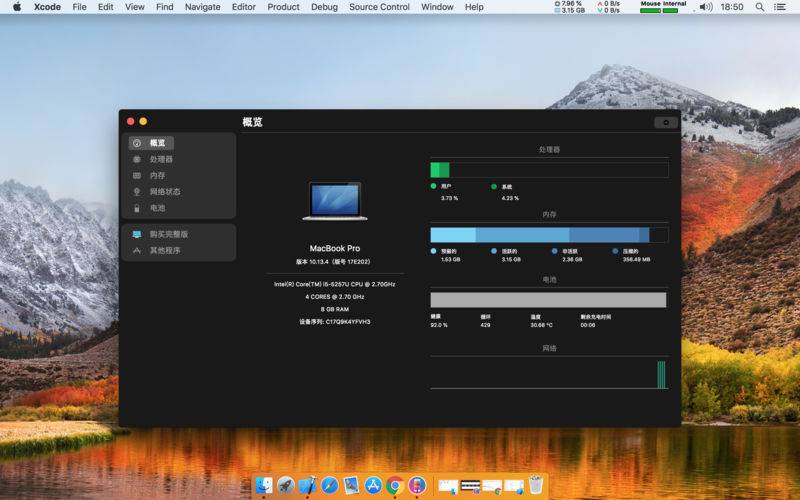Launch Google Chrome from the Dock
The image size is (800, 500).
[x=395, y=485]
